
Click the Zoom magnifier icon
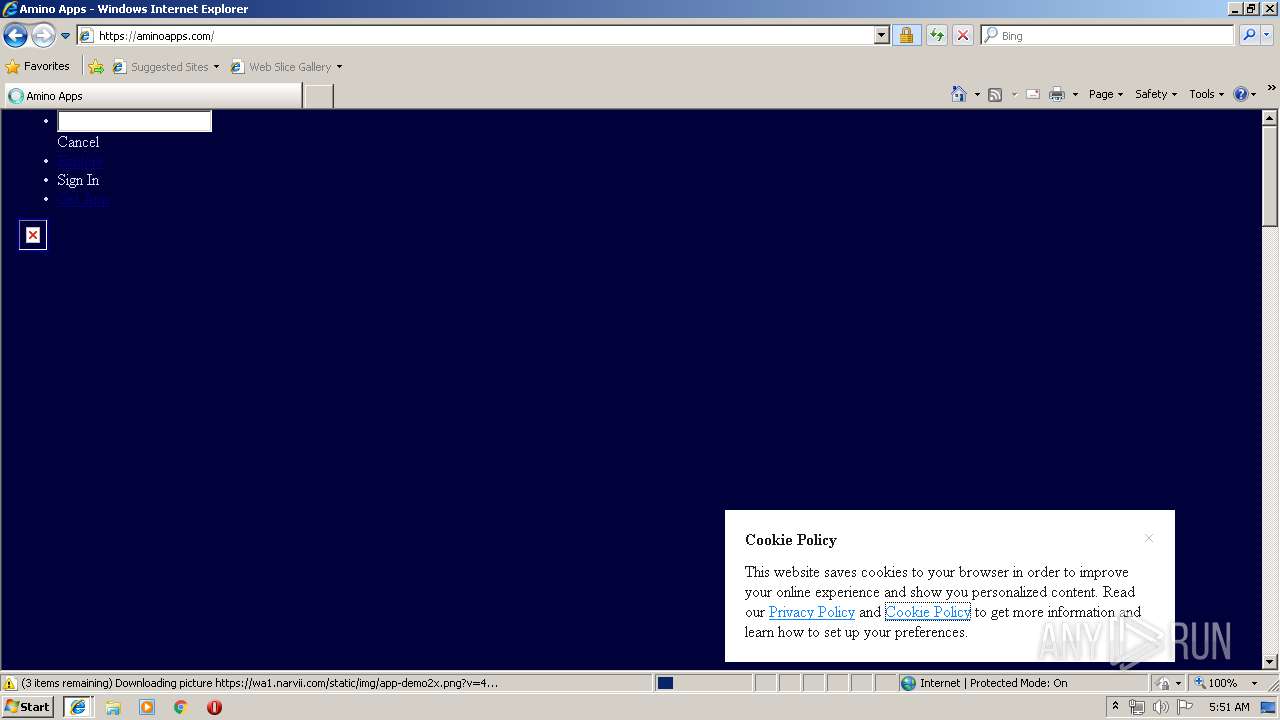(1199, 683)
